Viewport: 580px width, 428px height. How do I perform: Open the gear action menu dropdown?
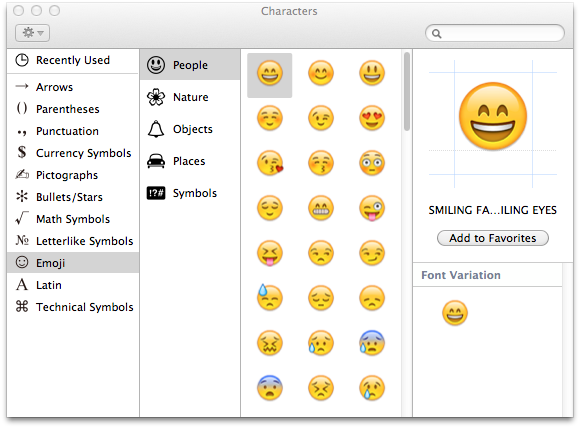33,33
